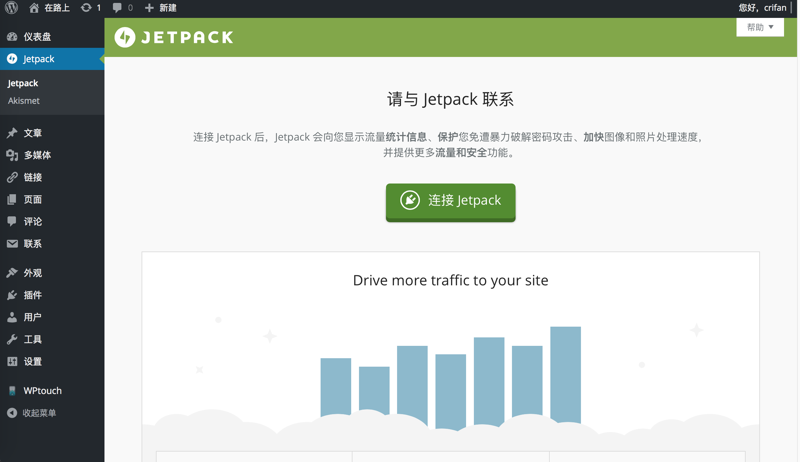Click the paintbrush icon beside '外观'
This screenshot has width=800, height=462.
click(12, 273)
